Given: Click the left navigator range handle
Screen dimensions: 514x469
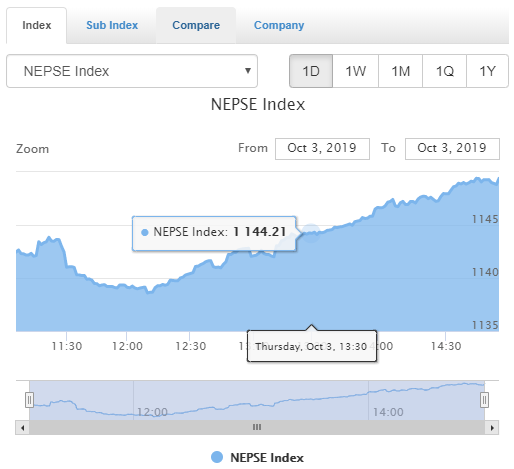Looking at the screenshot, I should click(x=29, y=400).
